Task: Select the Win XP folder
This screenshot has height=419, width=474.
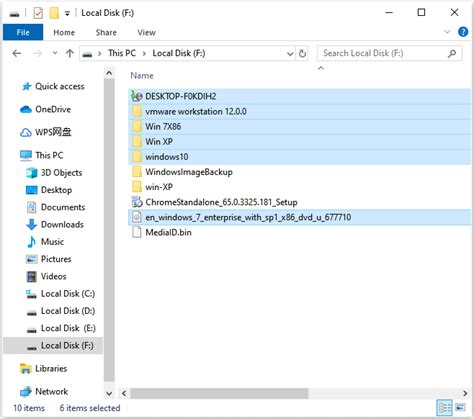Action: [299, 142]
